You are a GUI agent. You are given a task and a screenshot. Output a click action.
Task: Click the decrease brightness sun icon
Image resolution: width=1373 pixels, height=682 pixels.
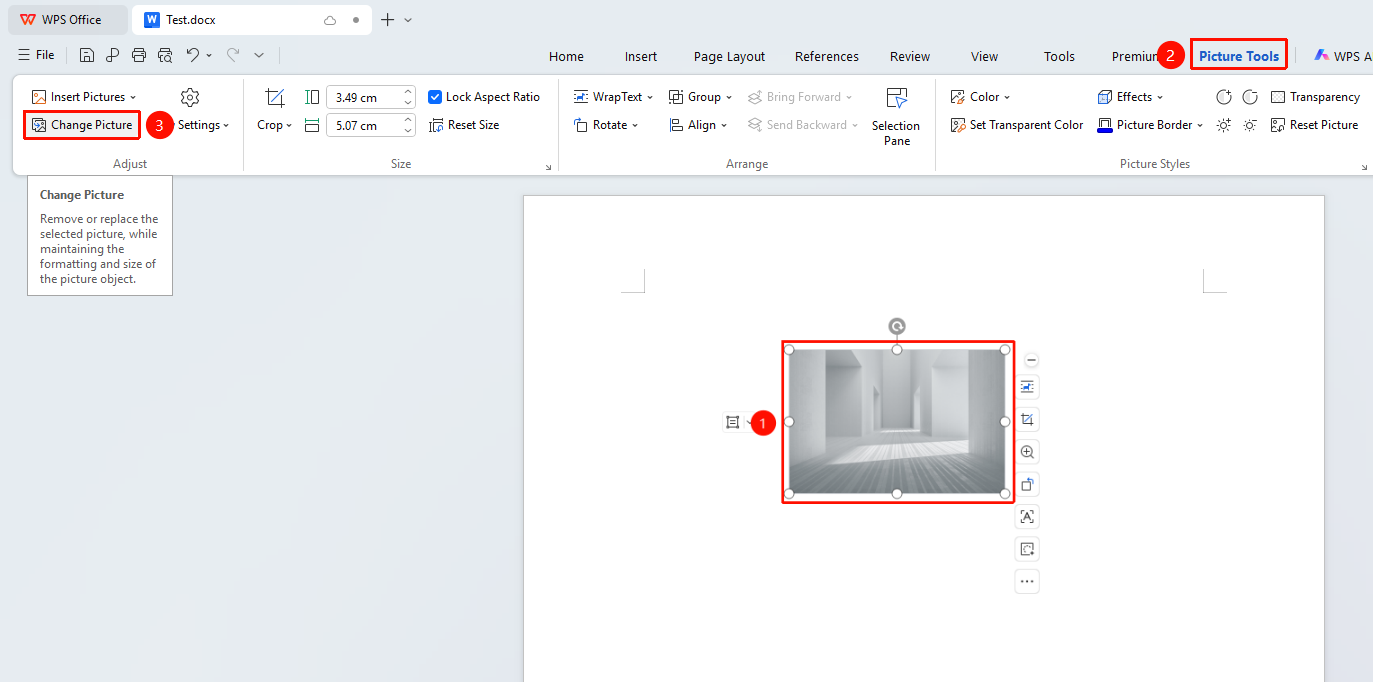pos(1250,125)
